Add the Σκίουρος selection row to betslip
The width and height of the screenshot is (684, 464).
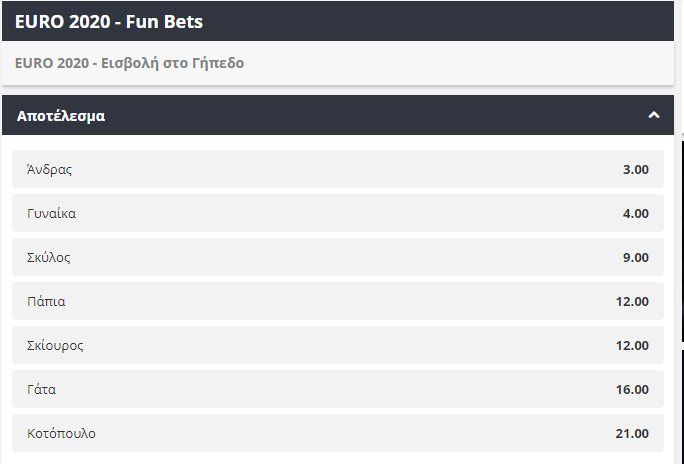pos(337,345)
